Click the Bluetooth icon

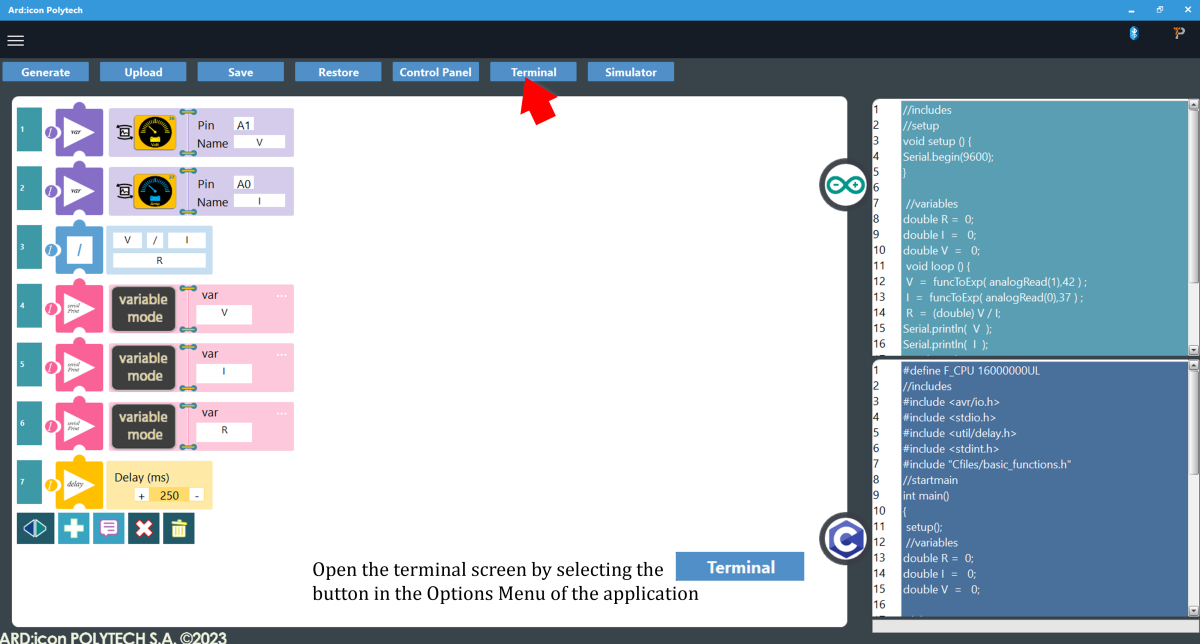click(1134, 34)
